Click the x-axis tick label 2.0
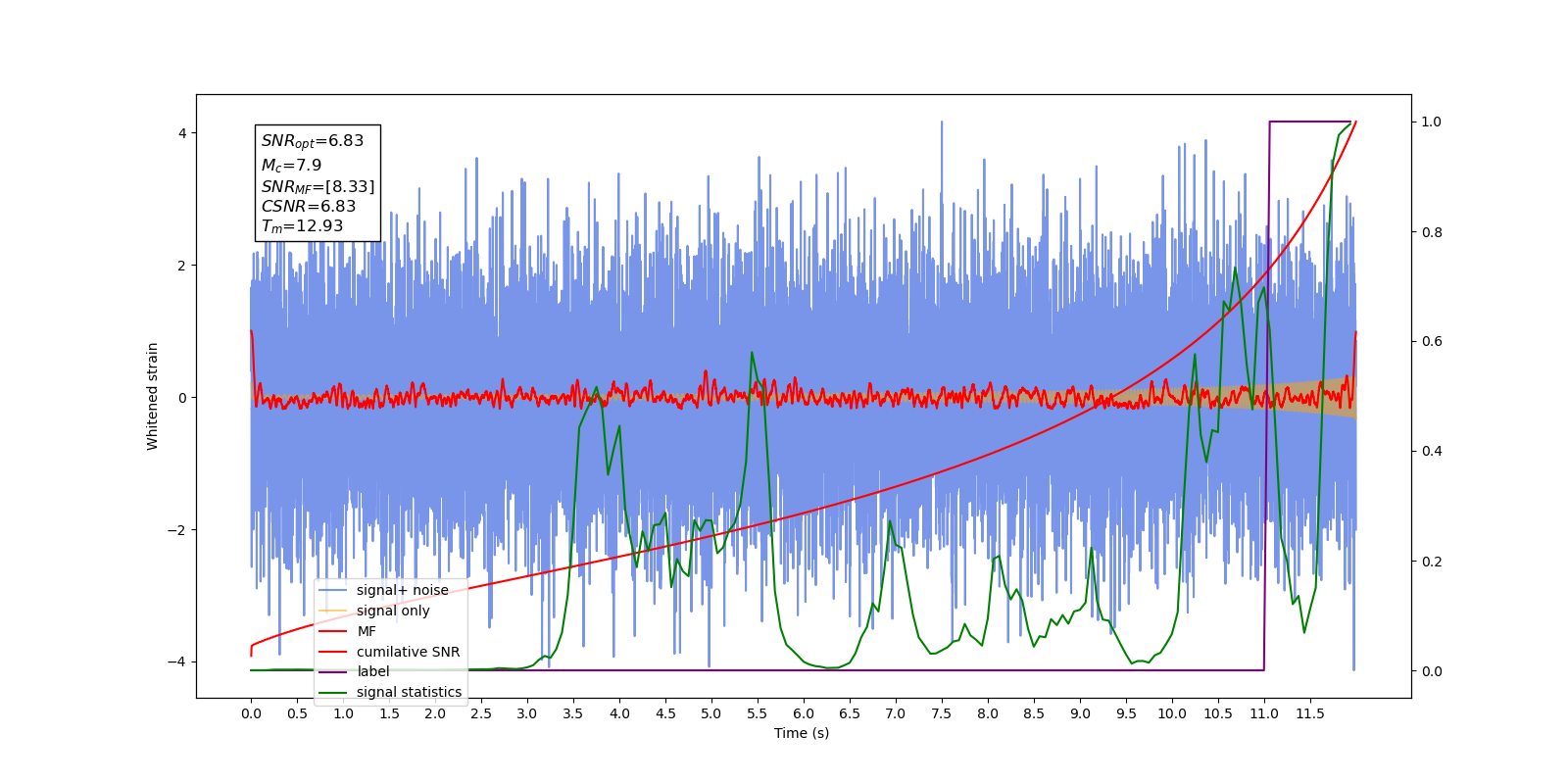 tap(435, 713)
